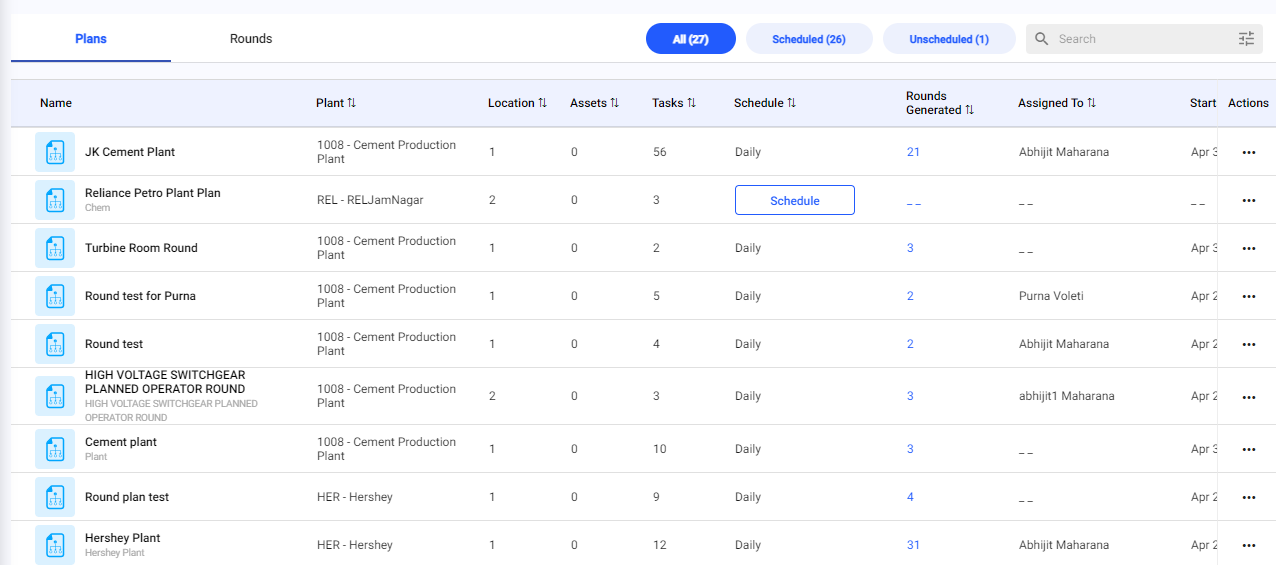Click REL - RELJamNagar plant cell
The width and height of the screenshot is (1276, 565).
coord(370,200)
